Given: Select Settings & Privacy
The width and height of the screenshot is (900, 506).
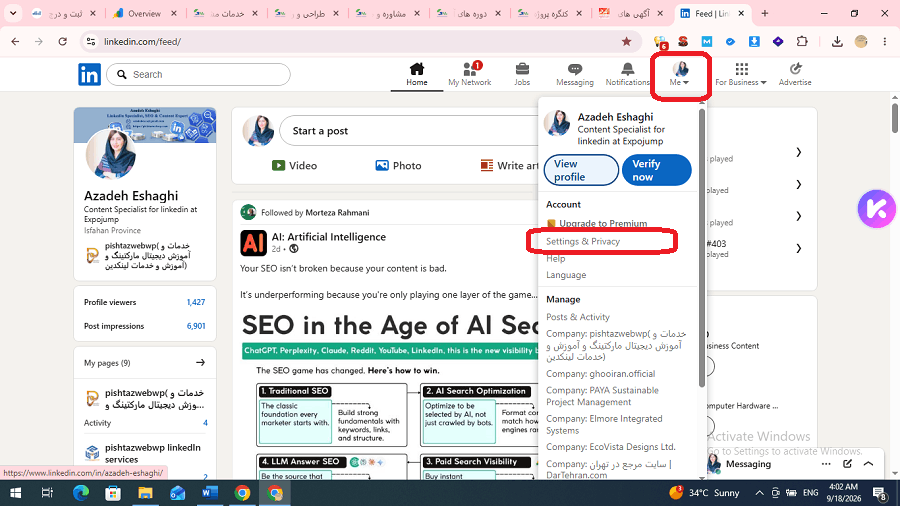Looking at the screenshot, I should pos(583,241).
